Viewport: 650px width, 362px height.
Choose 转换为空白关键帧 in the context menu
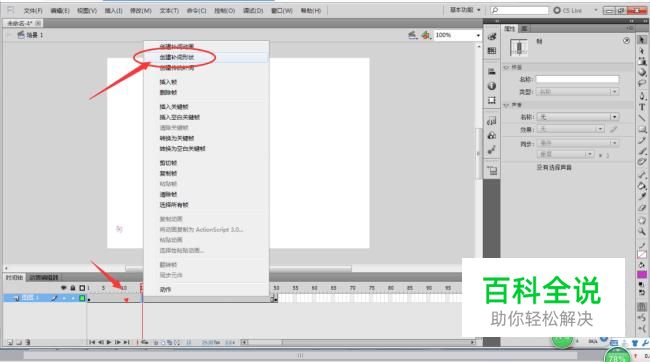click(x=182, y=148)
